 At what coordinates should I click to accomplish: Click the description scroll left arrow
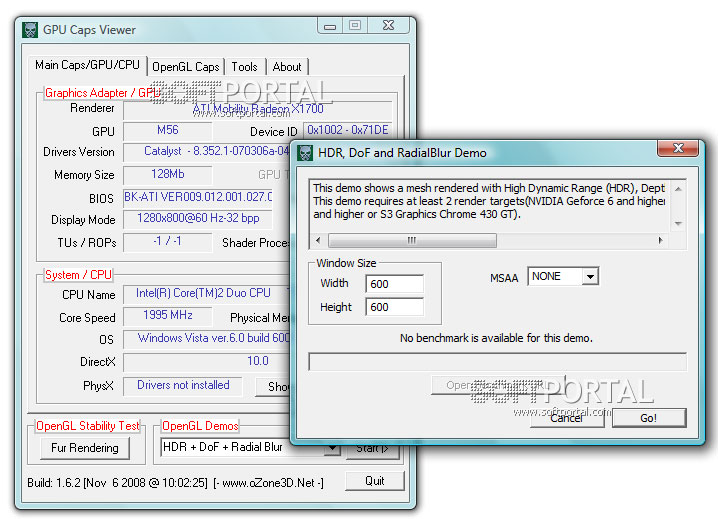coord(318,240)
